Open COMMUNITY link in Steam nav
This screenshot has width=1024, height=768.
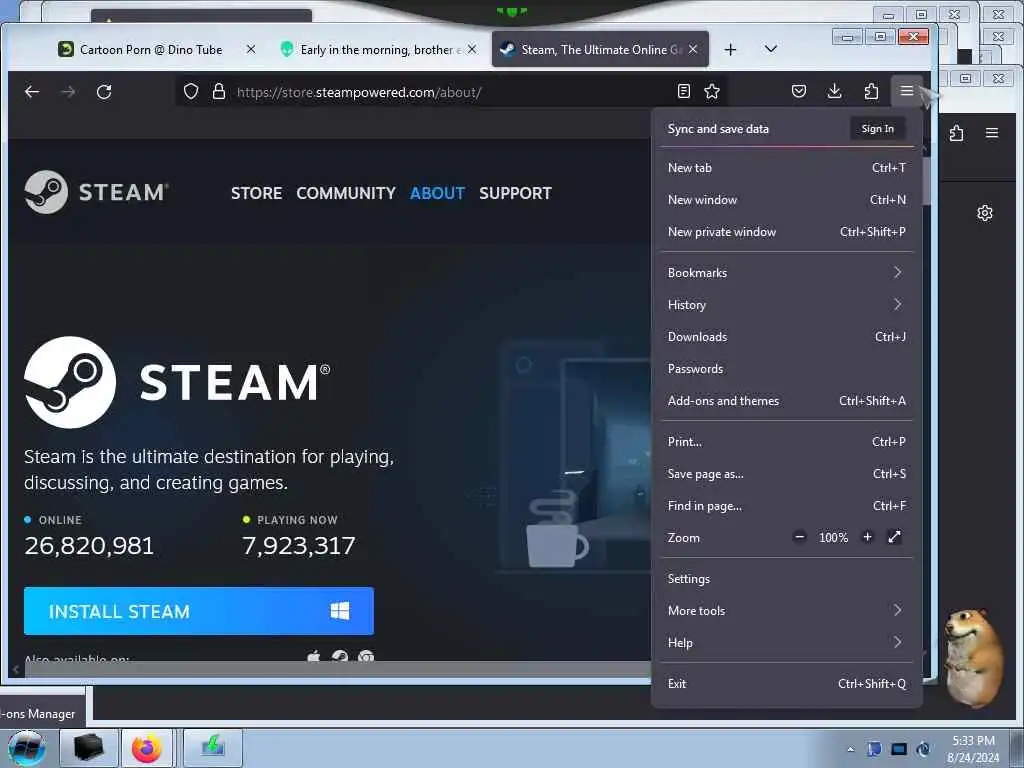(x=345, y=193)
